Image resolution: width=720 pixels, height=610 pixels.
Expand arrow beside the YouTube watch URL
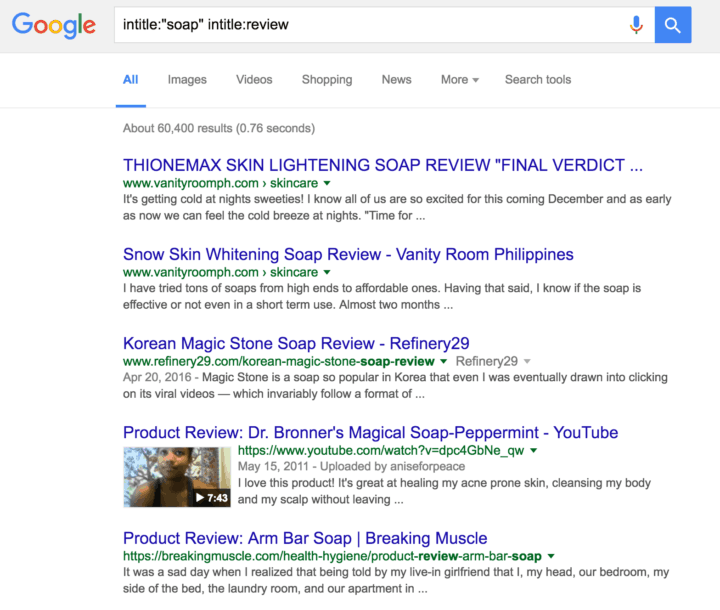pos(534,451)
